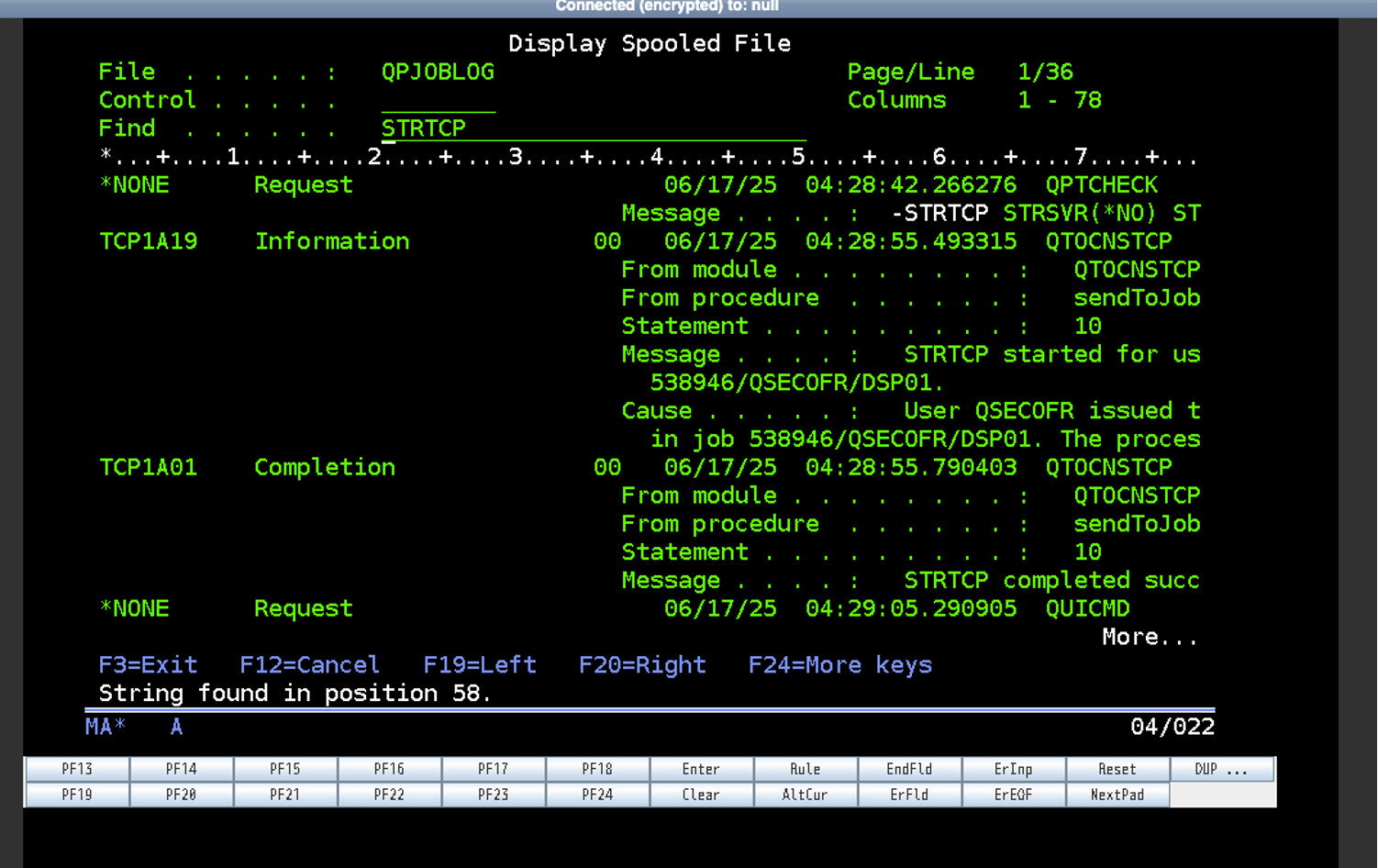Click the PF14 keypad button
Screen dimensions: 1378x868
pyautogui.click(x=182, y=769)
